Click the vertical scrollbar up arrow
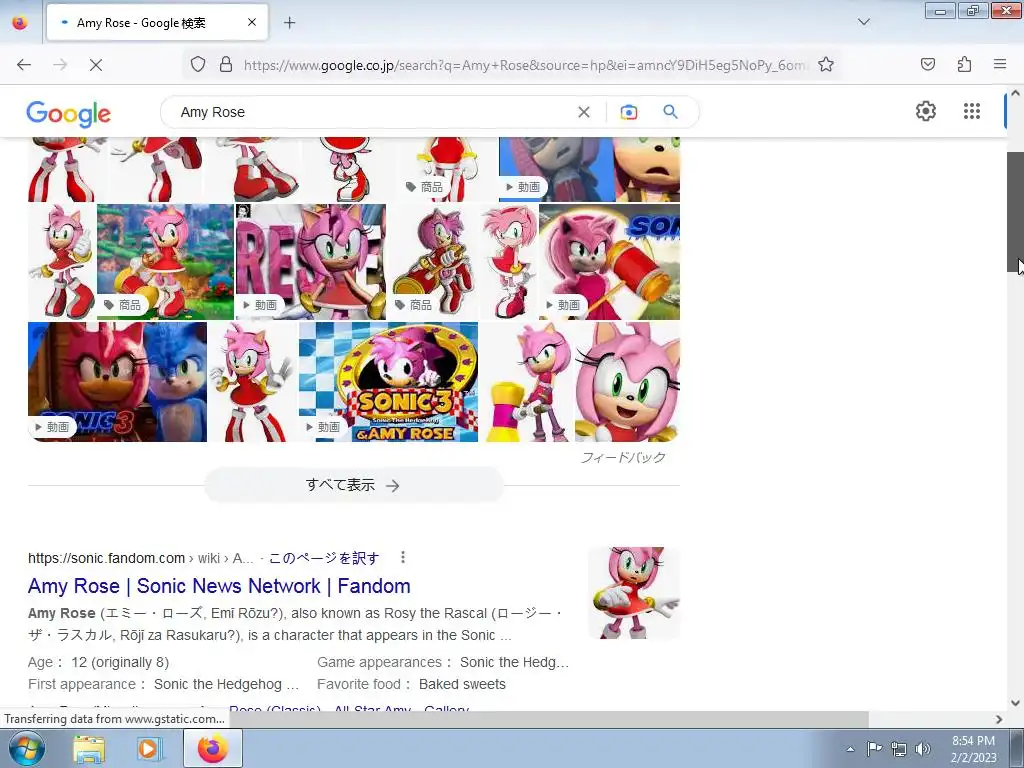 click(x=1016, y=93)
